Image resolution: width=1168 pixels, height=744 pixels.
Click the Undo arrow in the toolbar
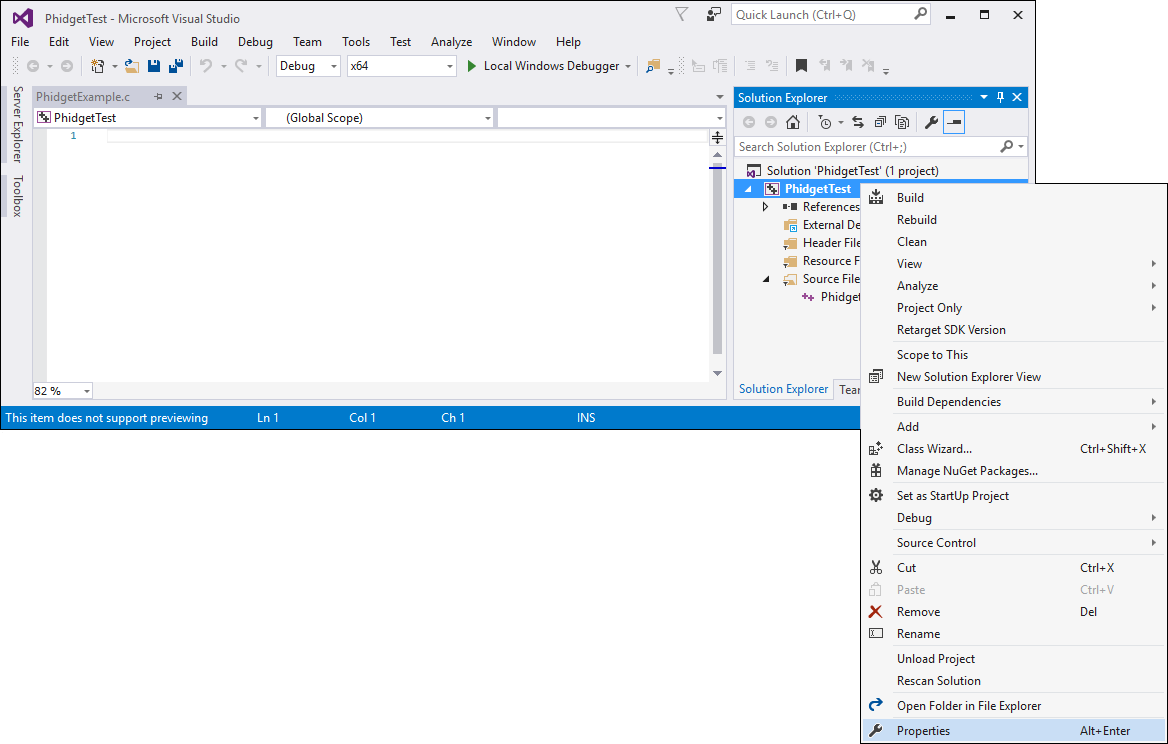[206, 66]
